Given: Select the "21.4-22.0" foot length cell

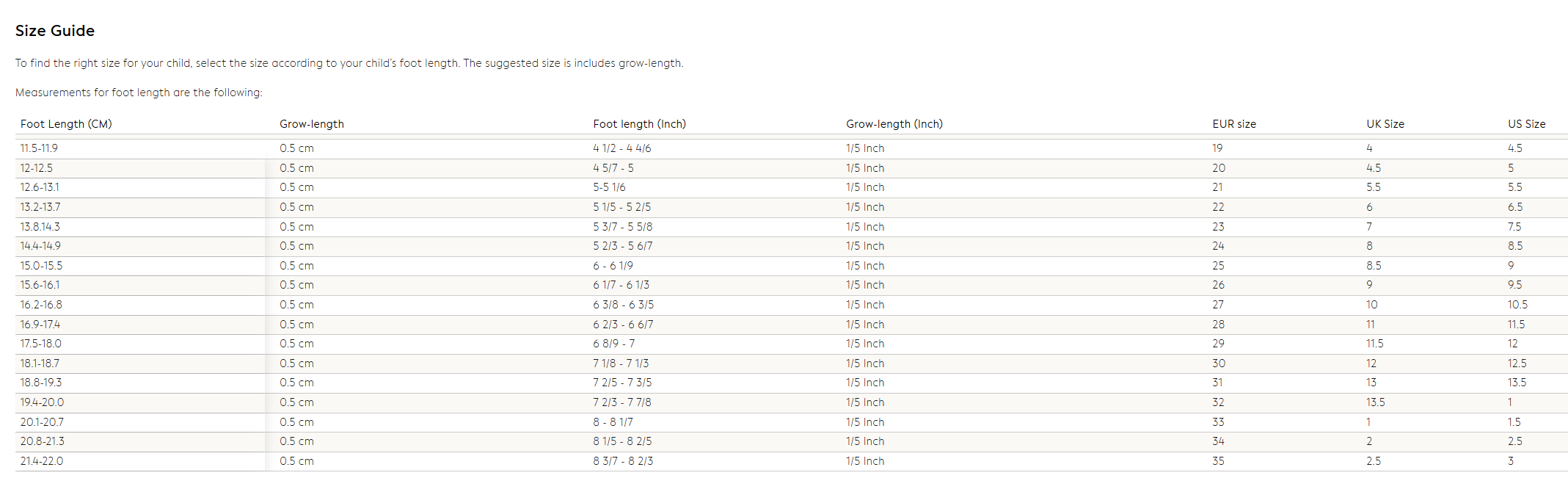Looking at the screenshot, I should (x=42, y=461).
